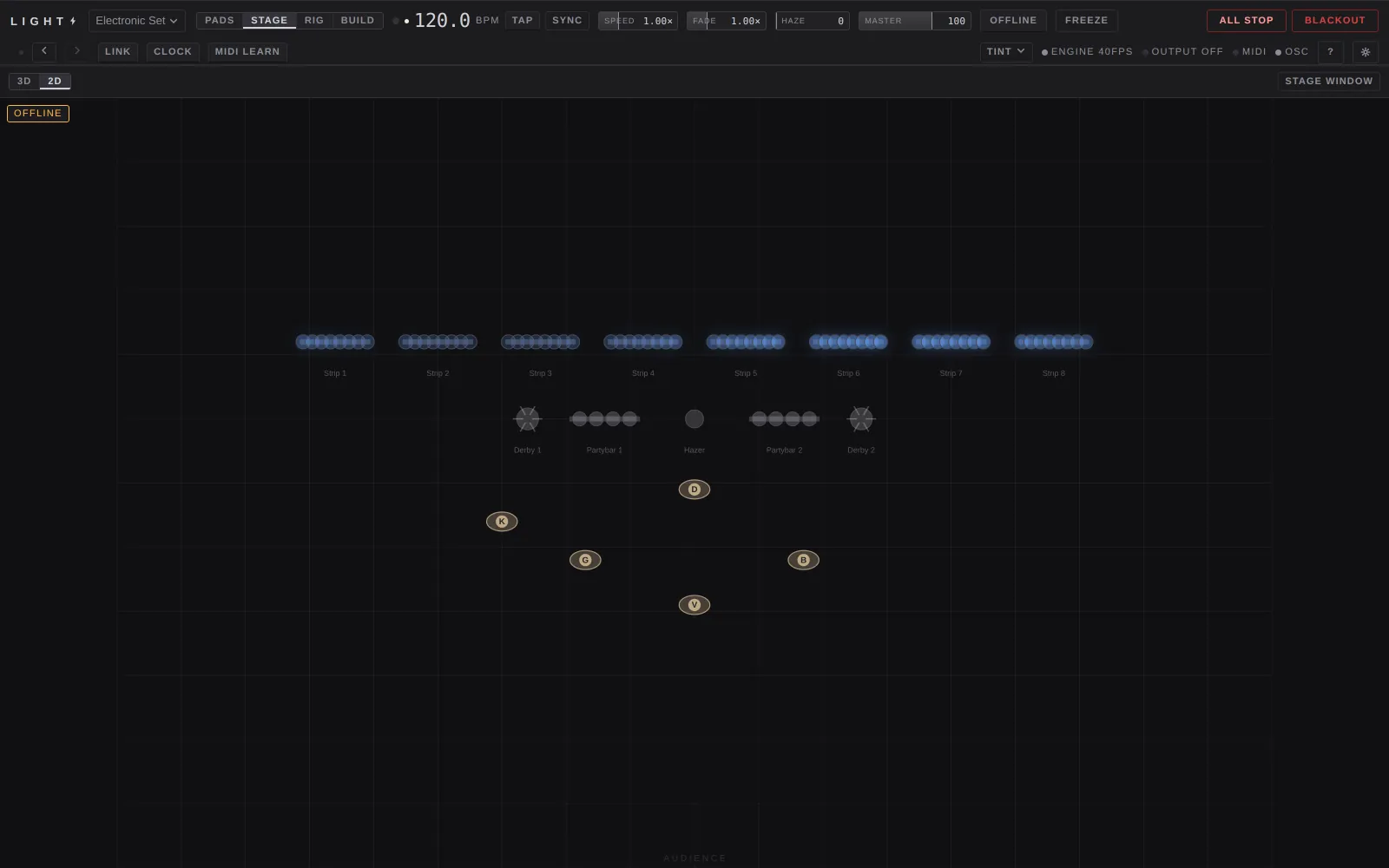Select the Hazer fixture circle
The image size is (1389, 868).
[694, 418]
